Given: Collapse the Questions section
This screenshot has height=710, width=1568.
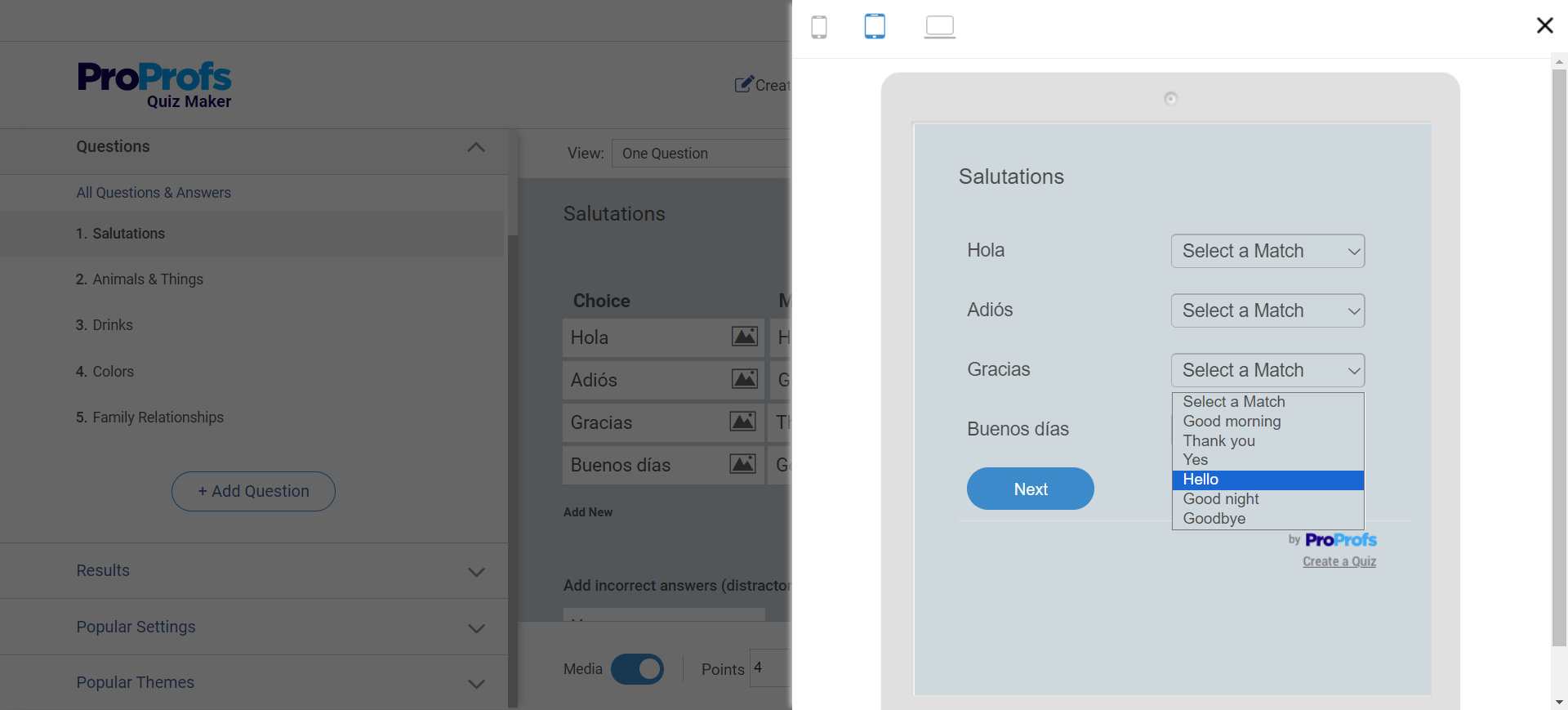Looking at the screenshot, I should [x=476, y=148].
